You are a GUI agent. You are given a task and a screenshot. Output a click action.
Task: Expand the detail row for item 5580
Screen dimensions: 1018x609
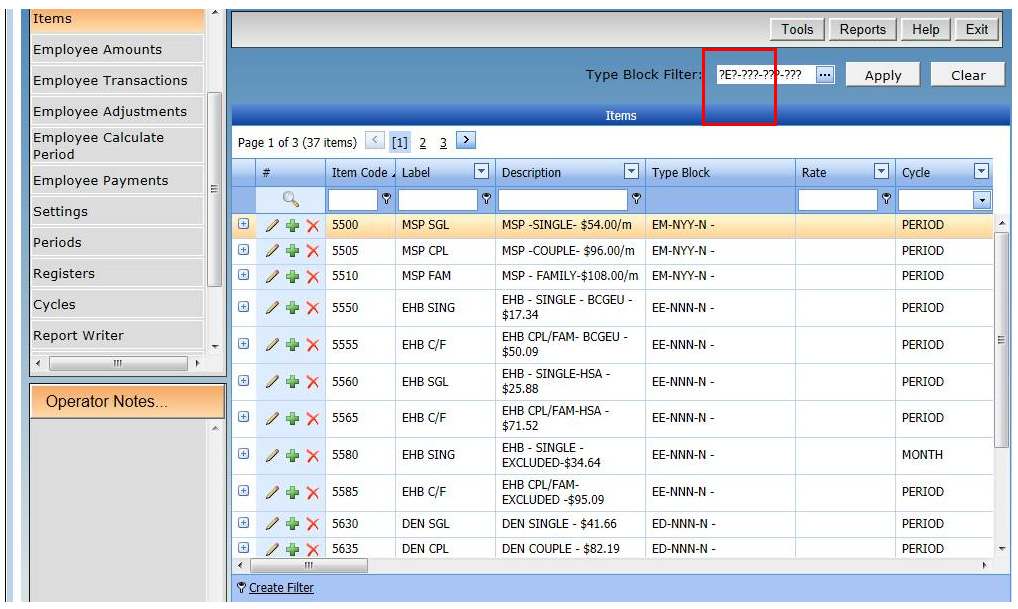click(243, 454)
